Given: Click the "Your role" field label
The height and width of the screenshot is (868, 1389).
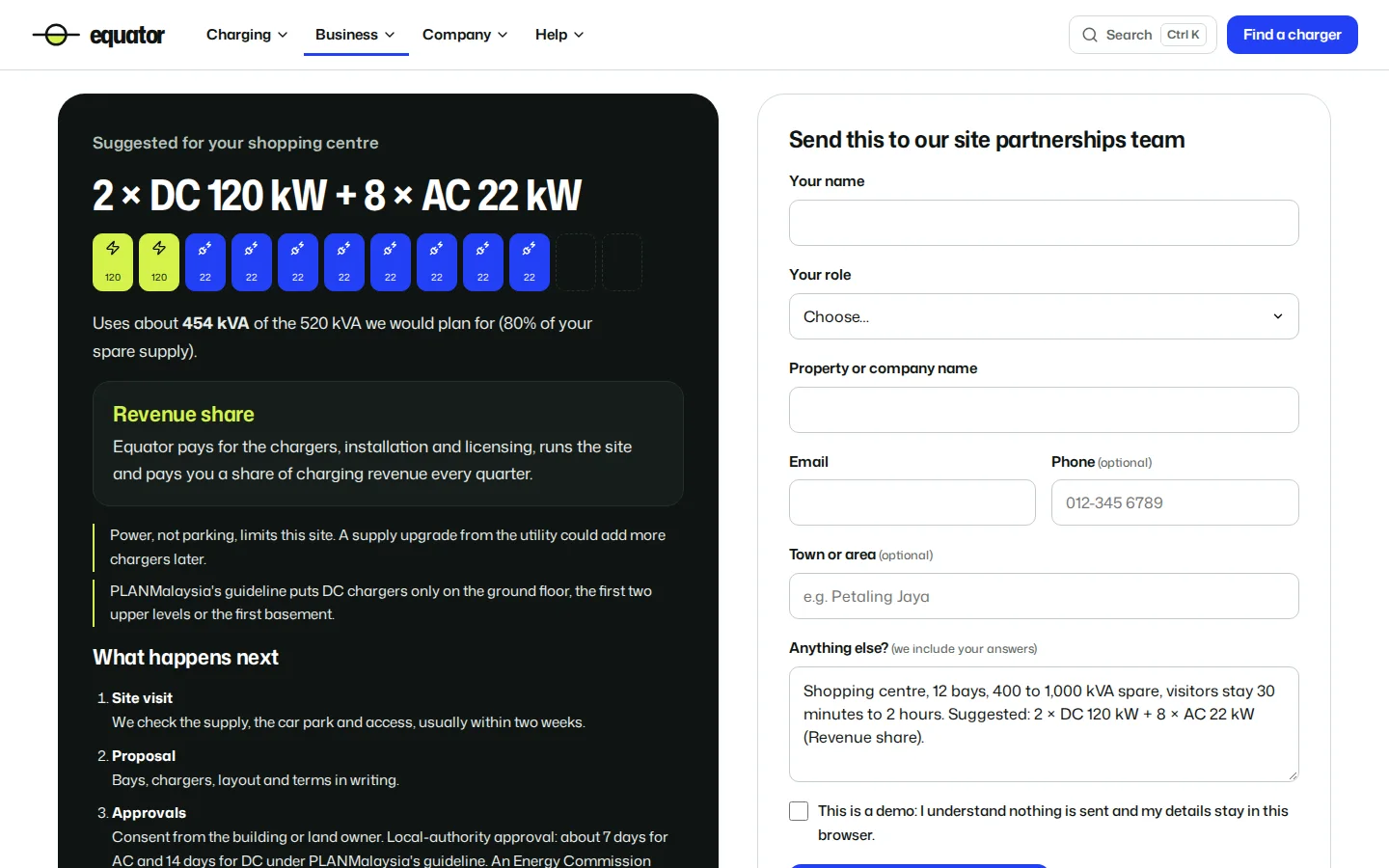Looking at the screenshot, I should tap(820, 275).
